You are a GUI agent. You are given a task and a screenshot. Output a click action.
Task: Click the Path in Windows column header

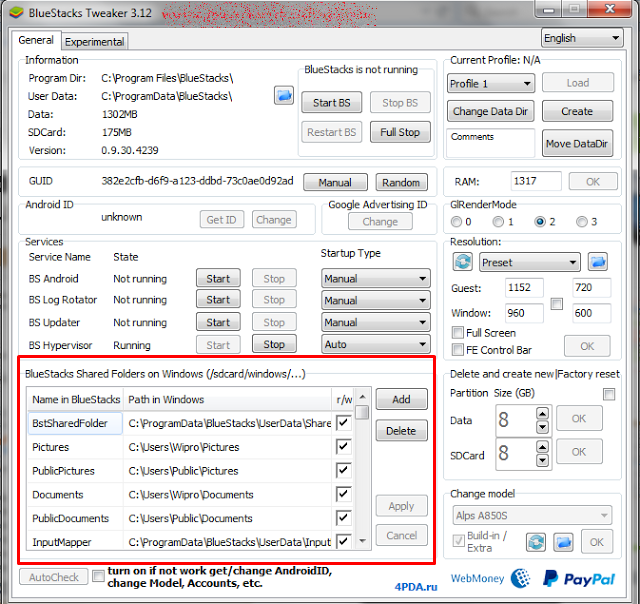tap(228, 399)
